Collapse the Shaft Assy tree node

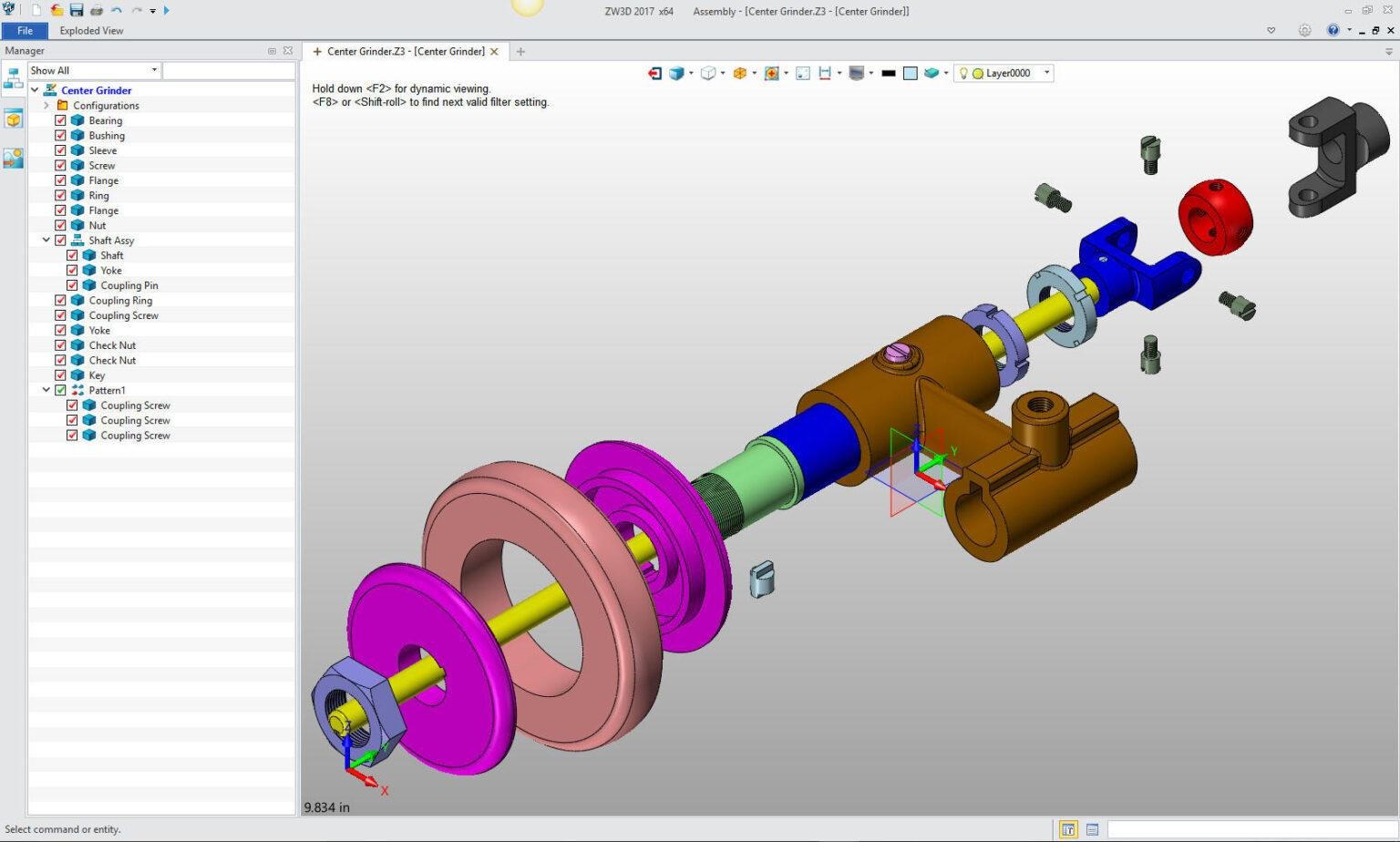click(46, 240)
